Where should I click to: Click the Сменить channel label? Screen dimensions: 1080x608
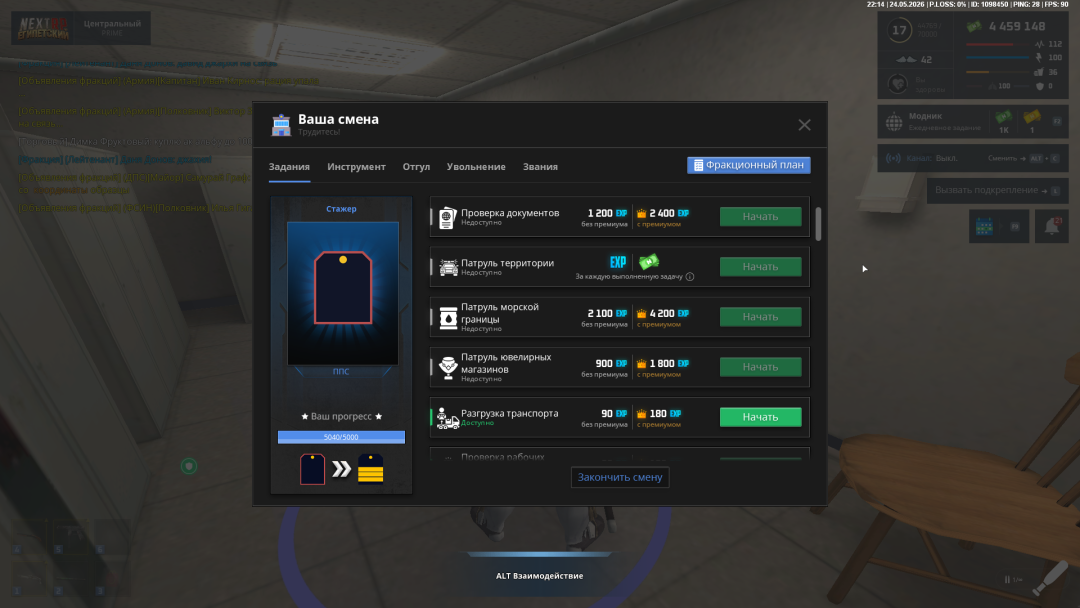point(1002,158)
